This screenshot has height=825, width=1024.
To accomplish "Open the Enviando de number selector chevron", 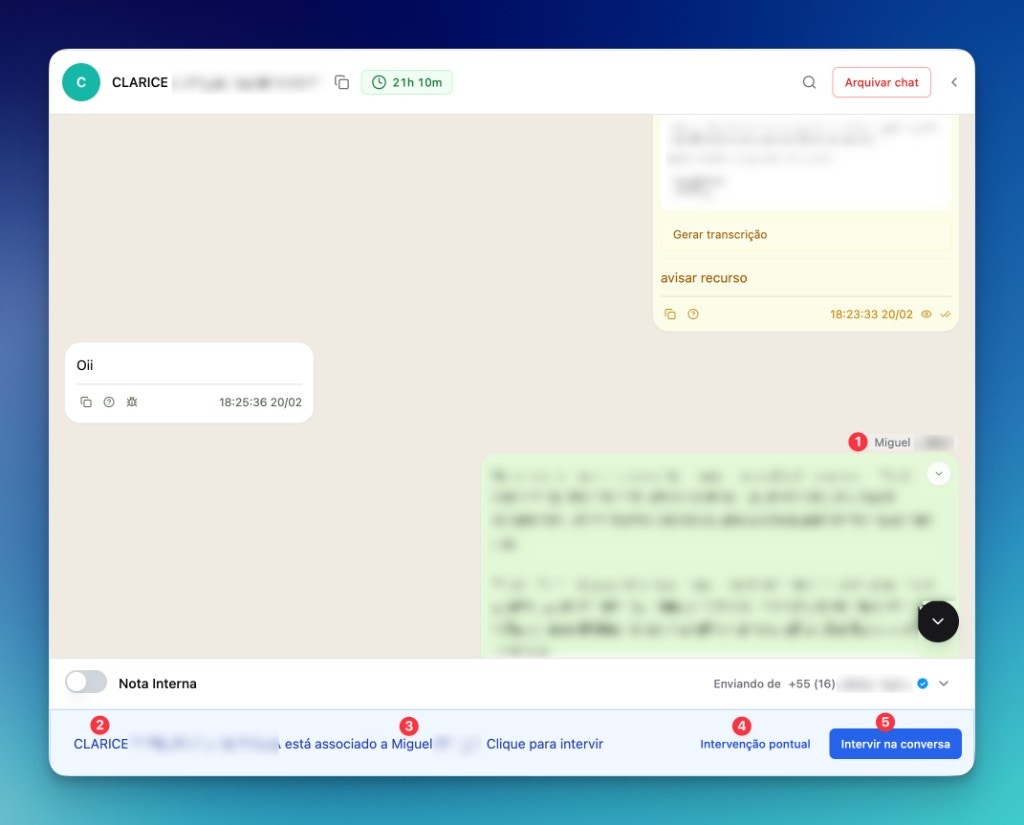I will (x=941, y=684).
